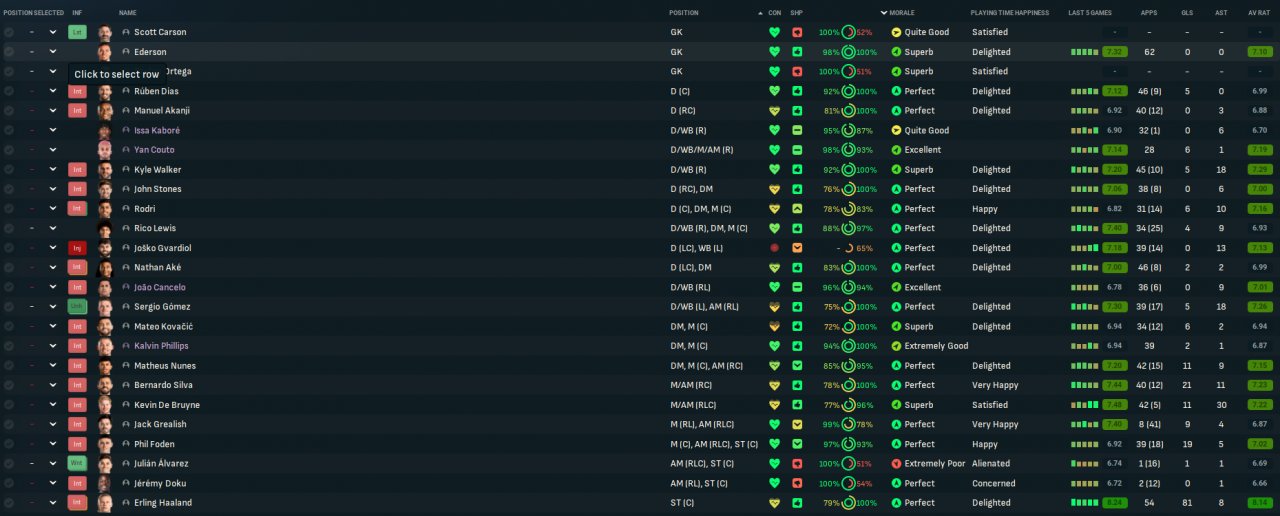Open position dropdown for Scott Carson
The height and width of the screenshot is (516, 1280).
coord(53,32)
